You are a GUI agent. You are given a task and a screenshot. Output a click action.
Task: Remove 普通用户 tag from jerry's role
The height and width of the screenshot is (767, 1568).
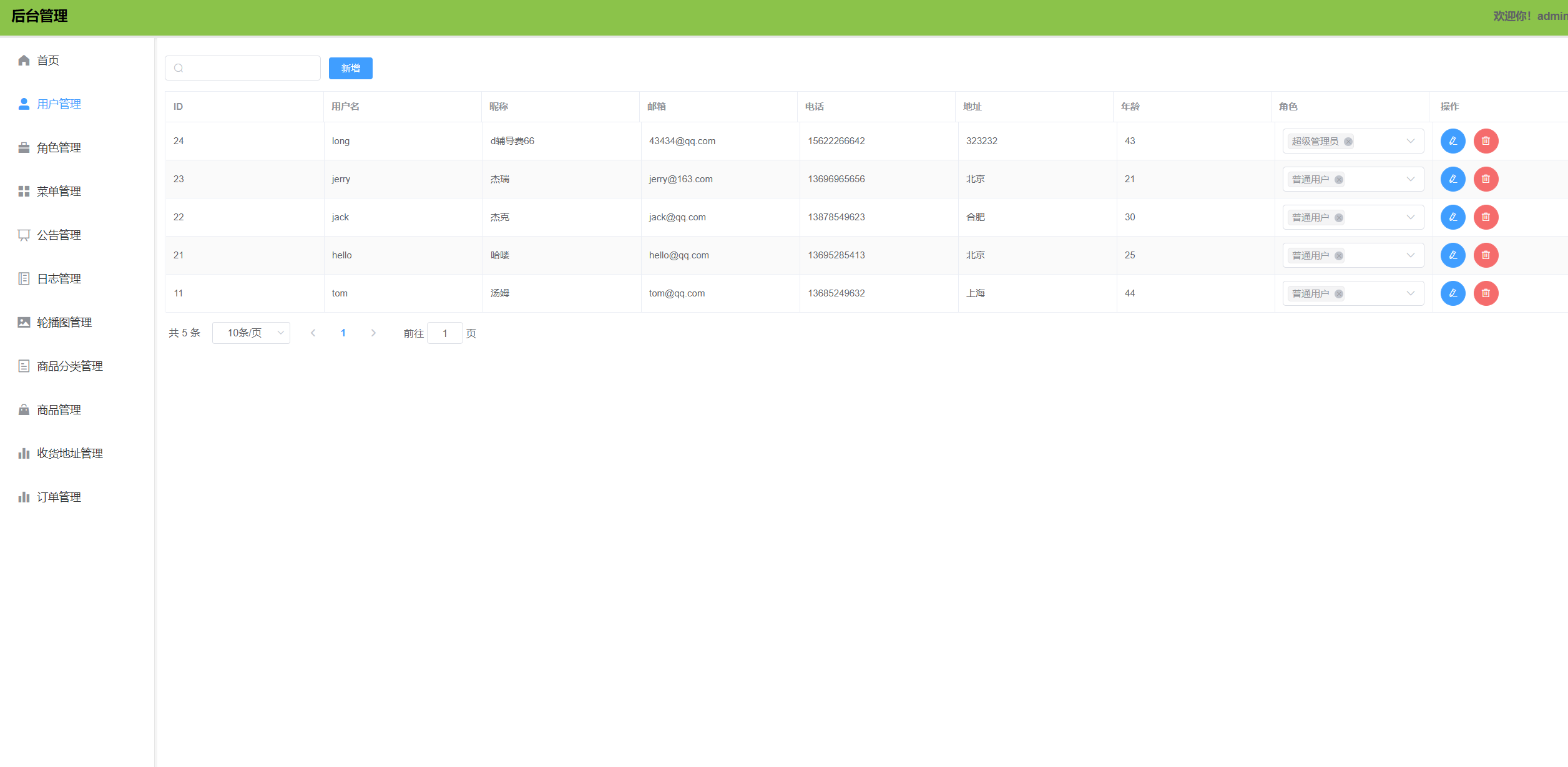click(1339, 180)
